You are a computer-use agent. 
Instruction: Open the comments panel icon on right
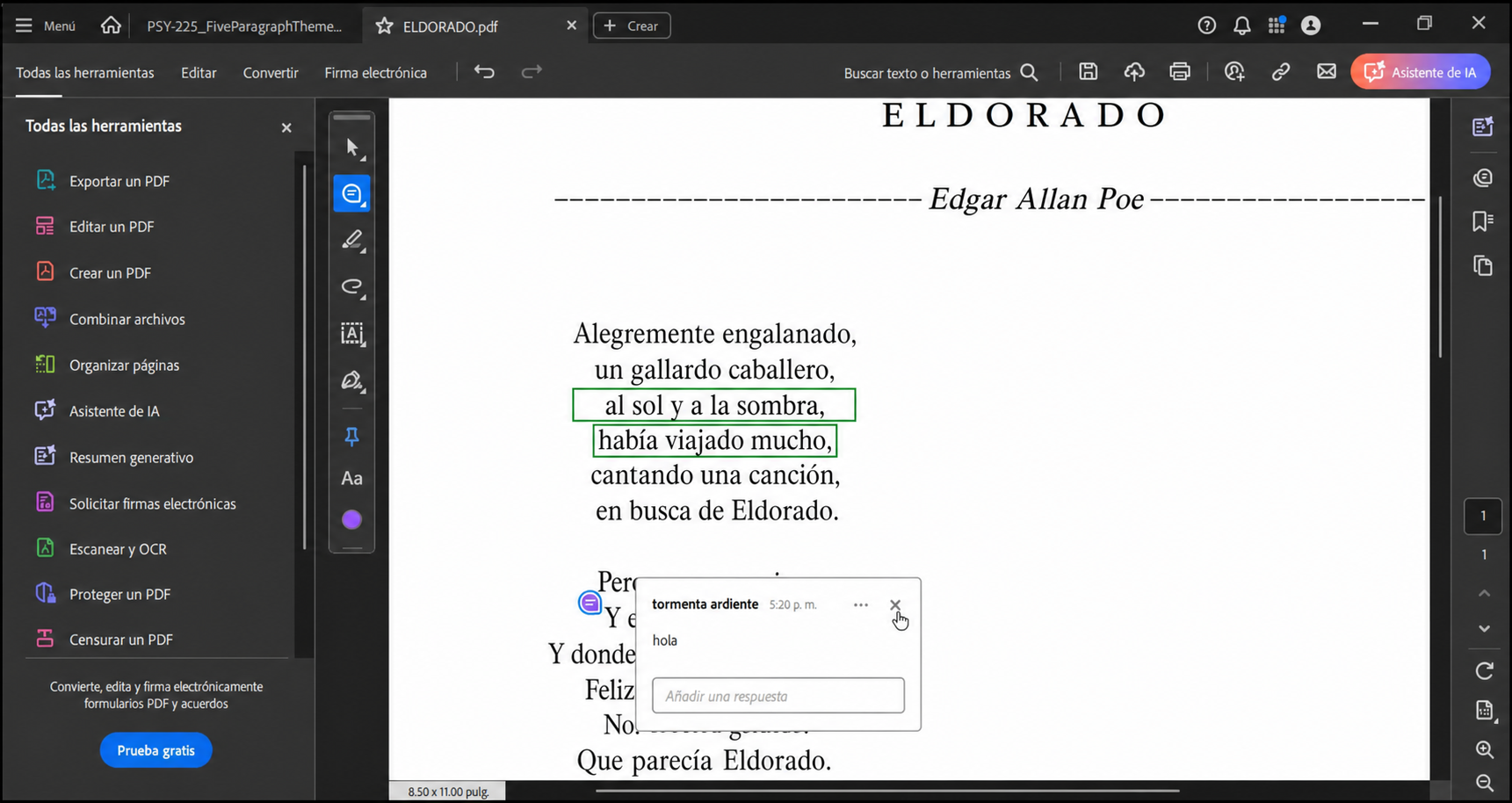(1483, 177)
